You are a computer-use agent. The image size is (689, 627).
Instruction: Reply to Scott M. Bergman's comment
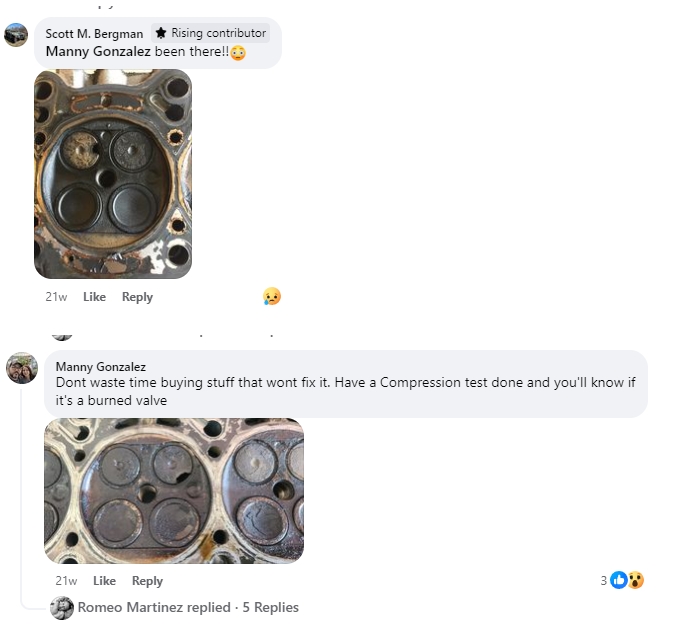click(137, 297)
